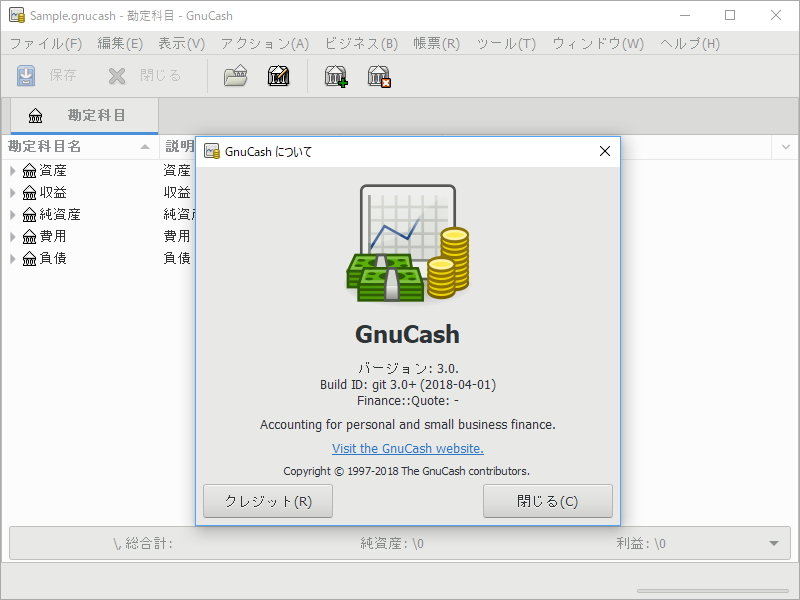Open the column selector arrow at right
Image resolution: width=800 pixels, height=600 pixels.
(x=784, y=147)
